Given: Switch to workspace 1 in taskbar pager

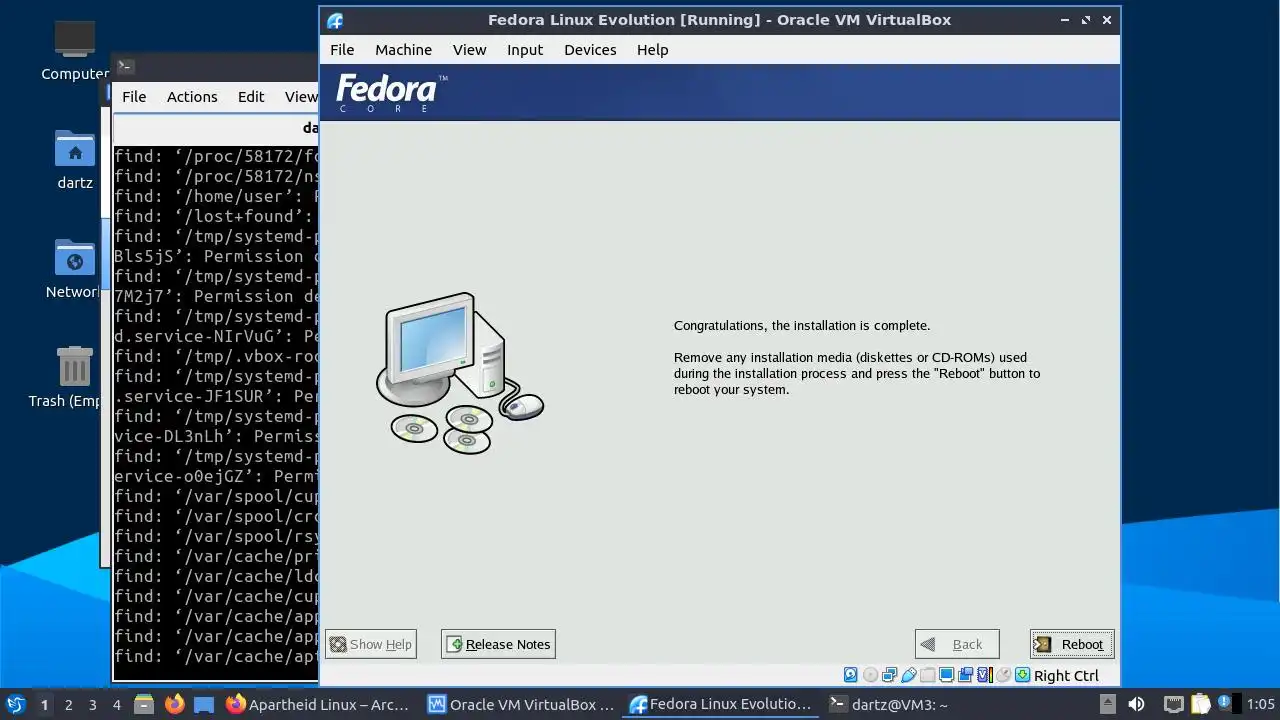Looking at the screenshot, I should [x=44, y=704].
